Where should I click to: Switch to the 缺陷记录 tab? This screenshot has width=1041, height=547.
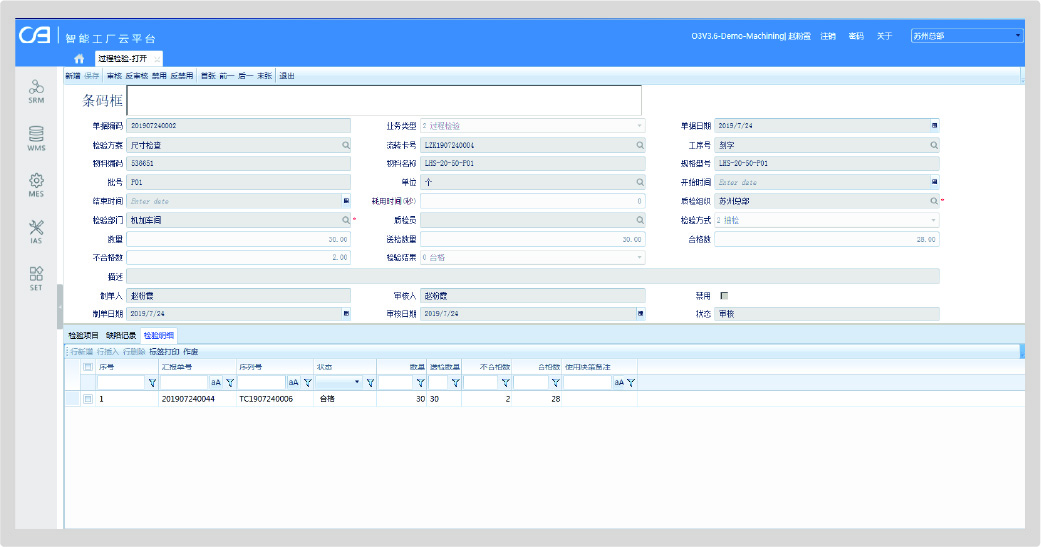[x=121, y=335]
